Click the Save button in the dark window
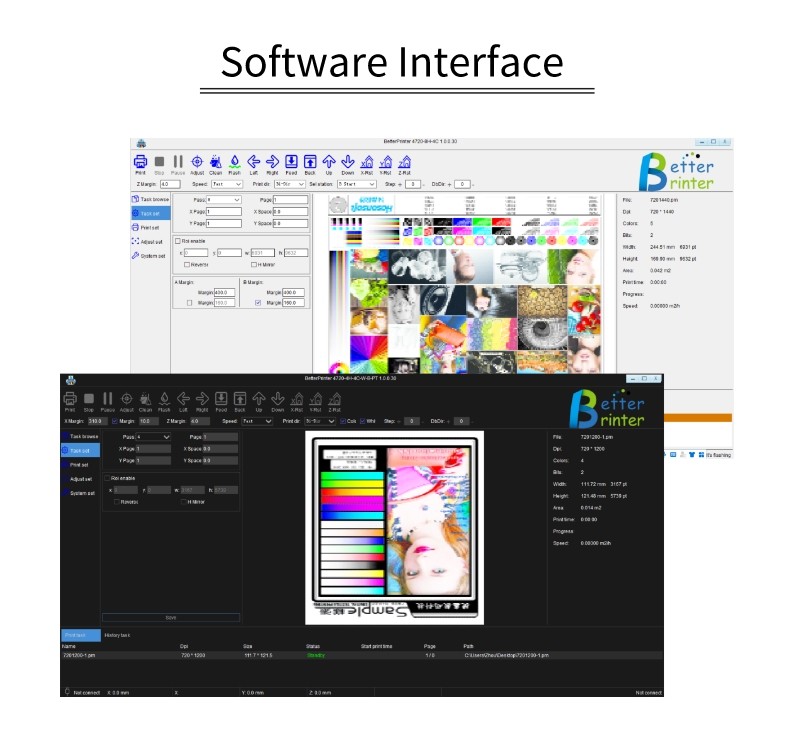Image resolution: width=790 pixels, height=742 pixels. click(x=171, y=618)
